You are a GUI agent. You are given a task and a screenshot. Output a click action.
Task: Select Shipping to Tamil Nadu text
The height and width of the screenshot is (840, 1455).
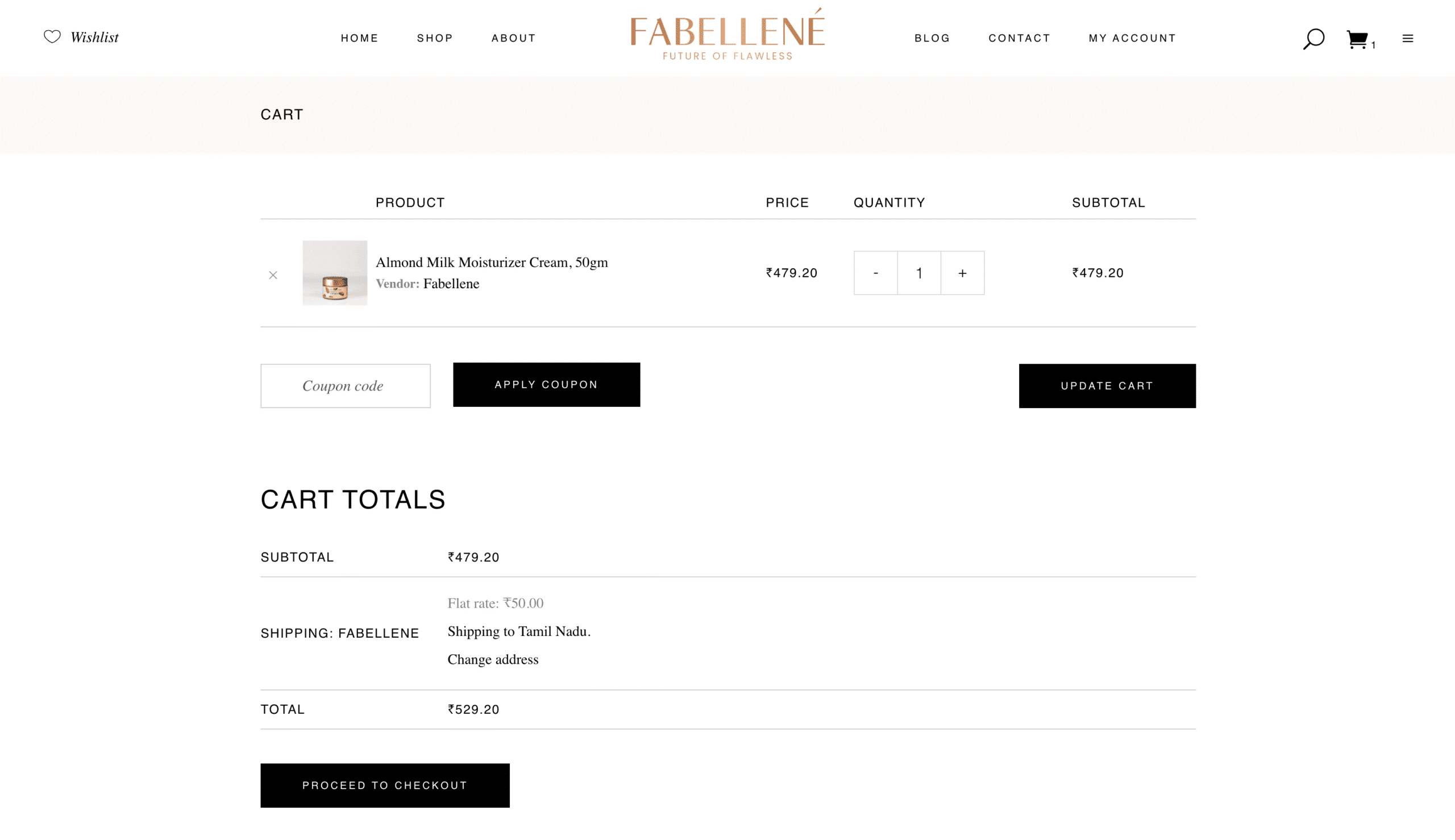(x=519, y=632)
